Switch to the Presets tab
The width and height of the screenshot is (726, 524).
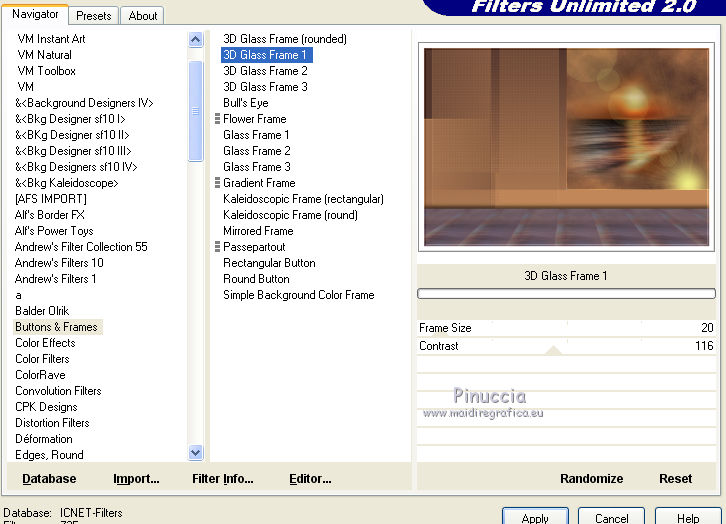[94, 16]
